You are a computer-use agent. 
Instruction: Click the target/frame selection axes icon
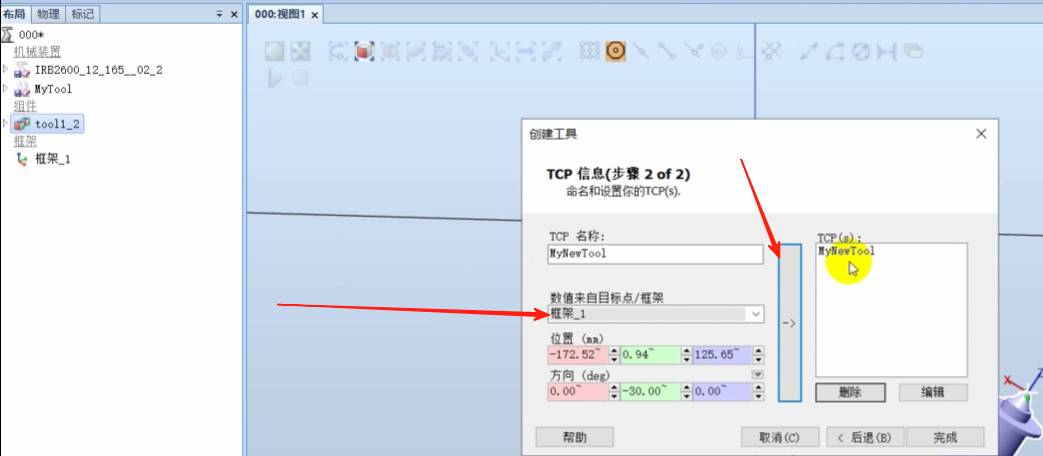pyautogui.click(x=500, y=51)
